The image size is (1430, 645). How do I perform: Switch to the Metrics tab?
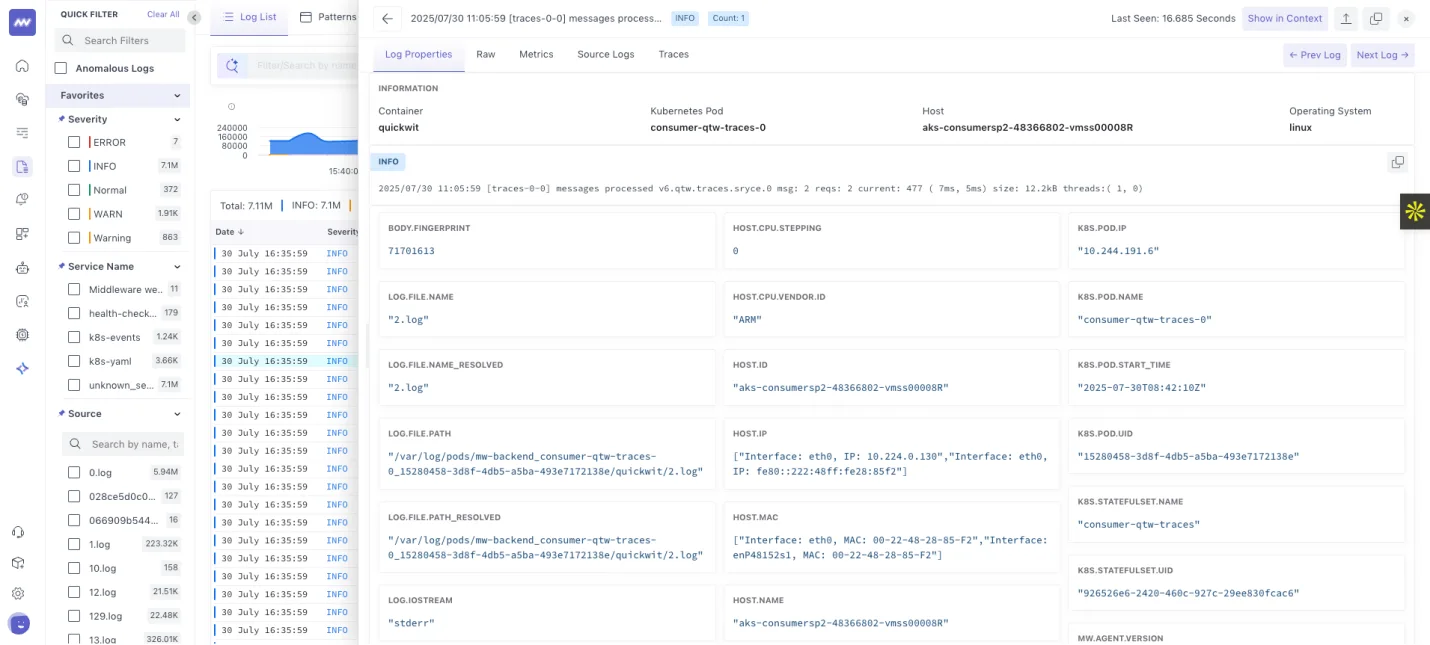(536, 54)
